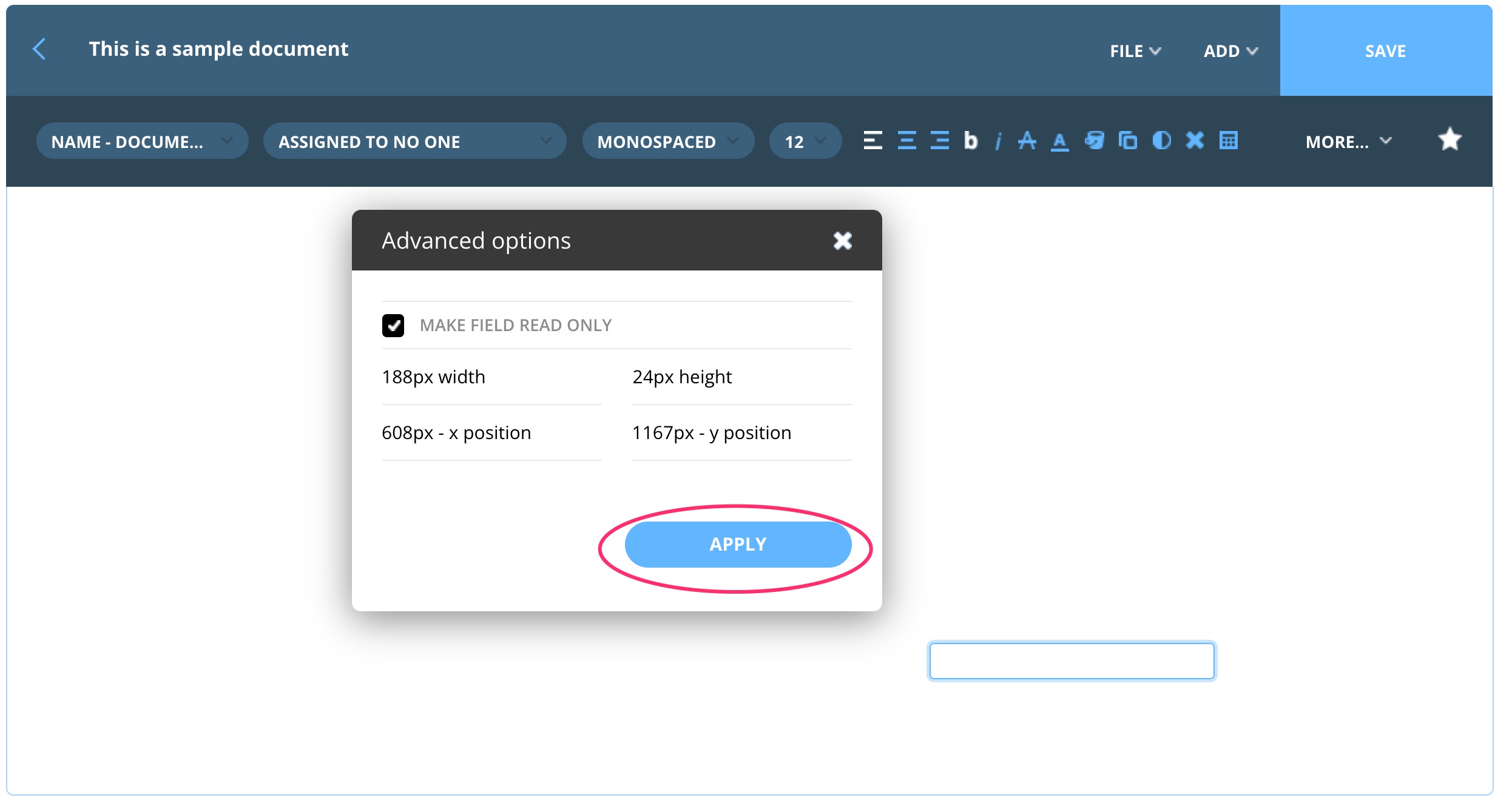Center align the field text
This screenshot has height=809, width=1512.
click(906, 141)
